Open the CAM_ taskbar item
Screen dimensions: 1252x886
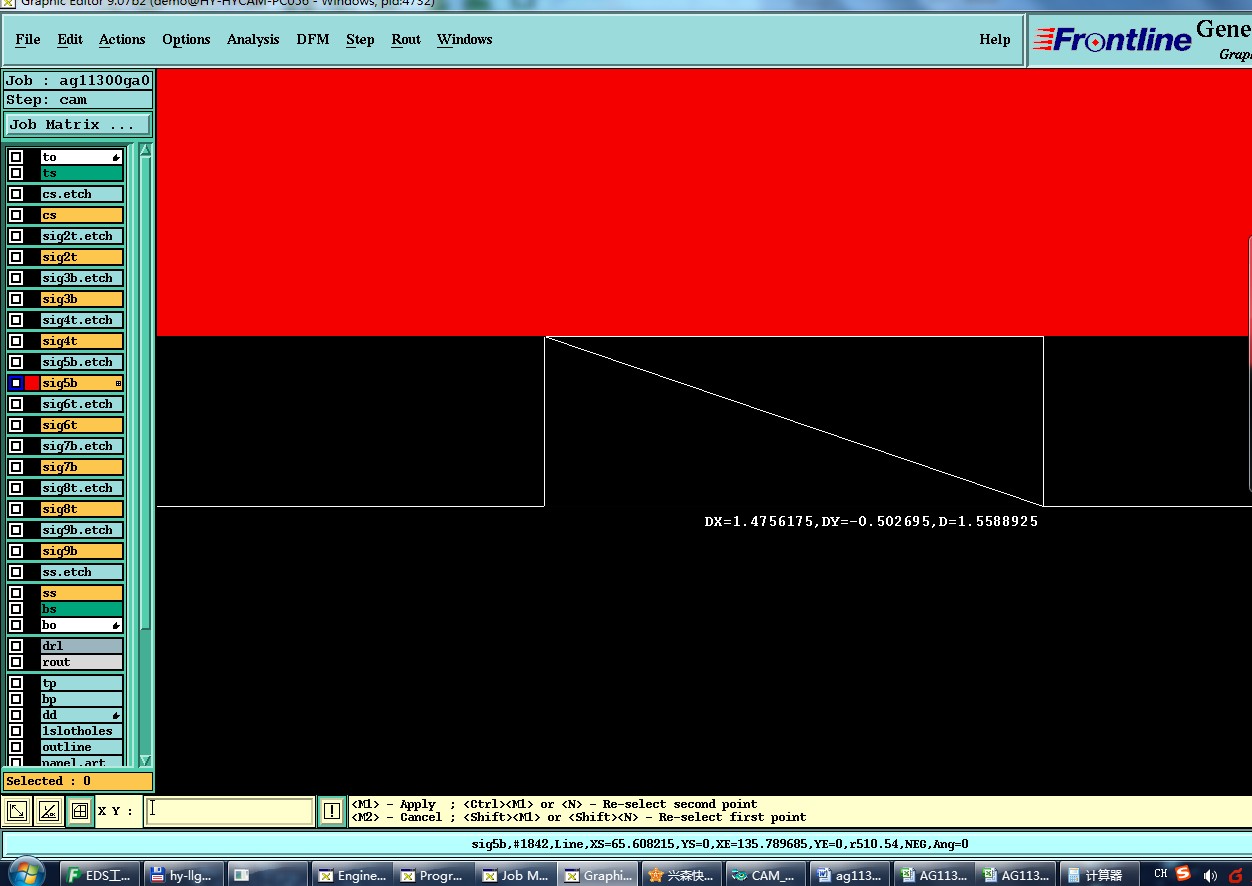764,875
